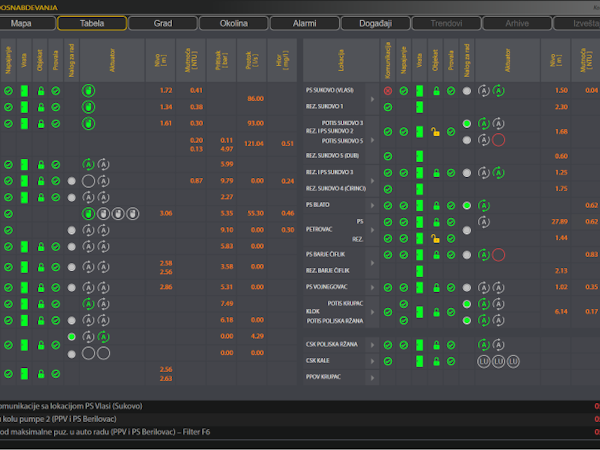Expand PS BLATO location arrow
This screenshot has width=600, height=450.
click(x=372, y=205)
